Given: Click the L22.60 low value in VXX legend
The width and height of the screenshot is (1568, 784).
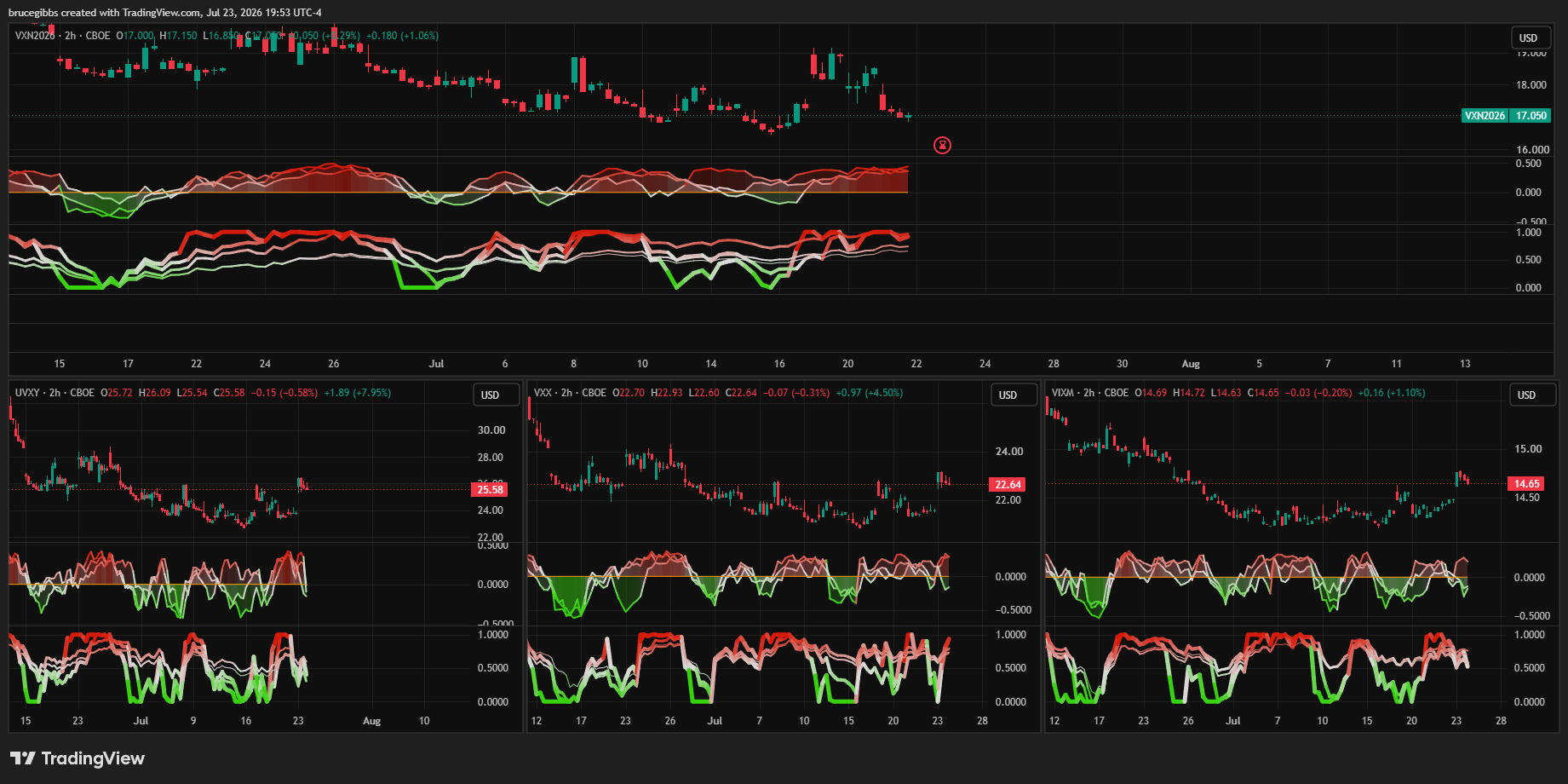Looking at the screenshot, I should point(704,393).
